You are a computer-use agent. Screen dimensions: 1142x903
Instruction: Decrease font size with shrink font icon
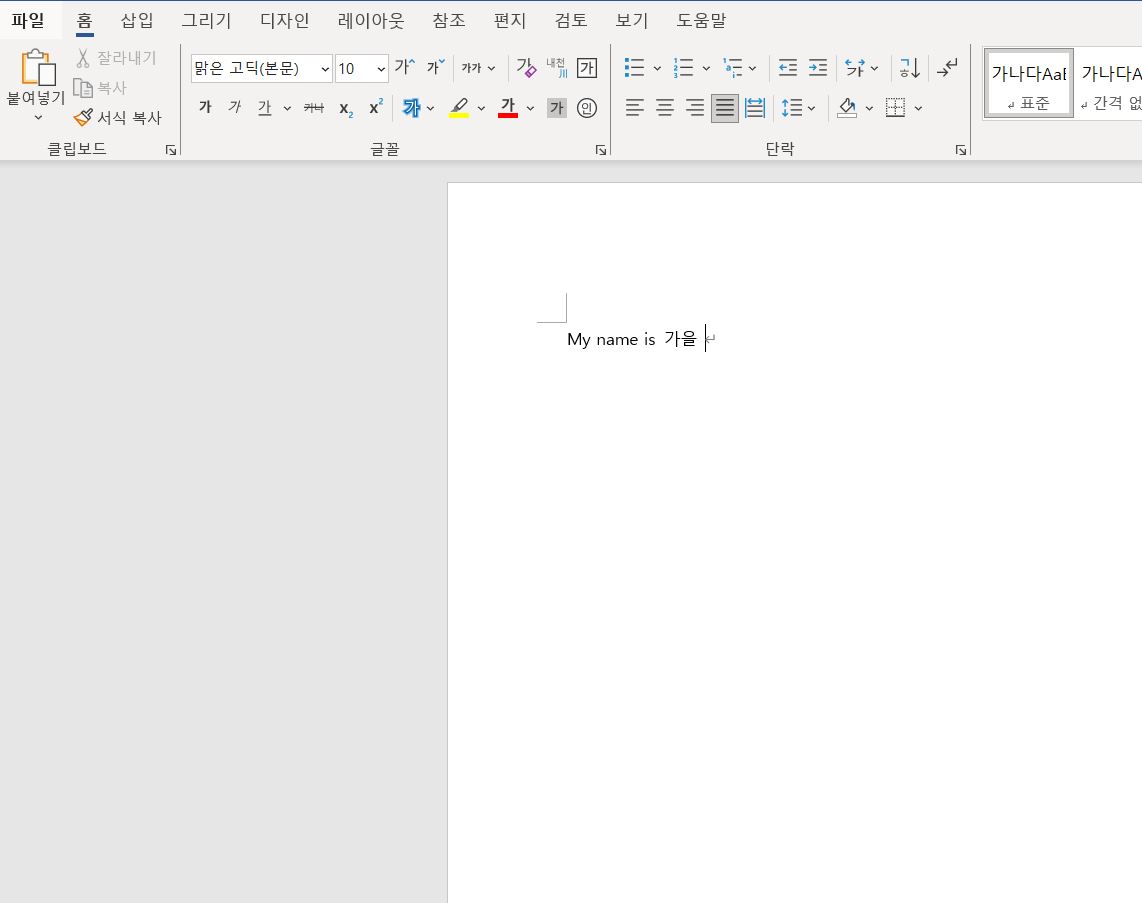(x=436, y=67)
